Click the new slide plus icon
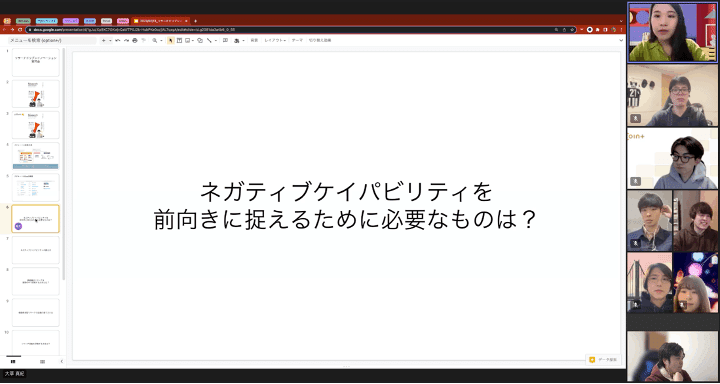Image resolution: width=720 pixels, height=384 pixels. coord(103,40)
